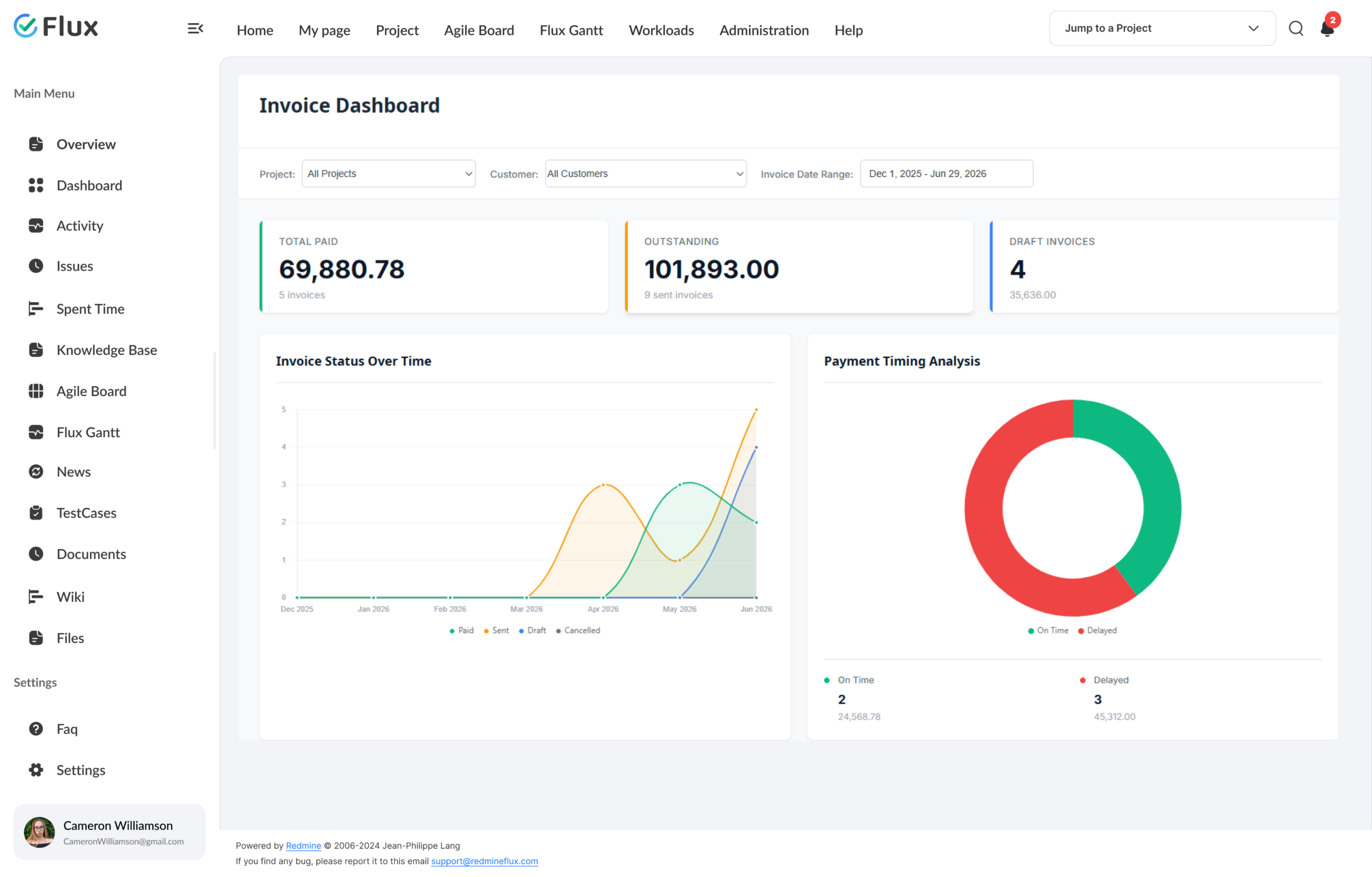This screenshot has width=1372, height=877.
Task: Click the Agile Board icon in sidebar
Action: coord(36,391)
